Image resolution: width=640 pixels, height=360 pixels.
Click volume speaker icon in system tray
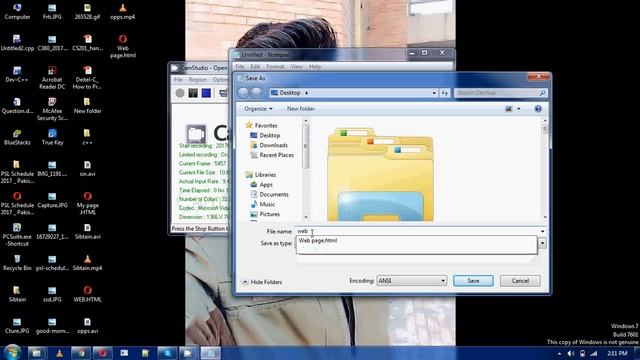(x=571, y=353)
